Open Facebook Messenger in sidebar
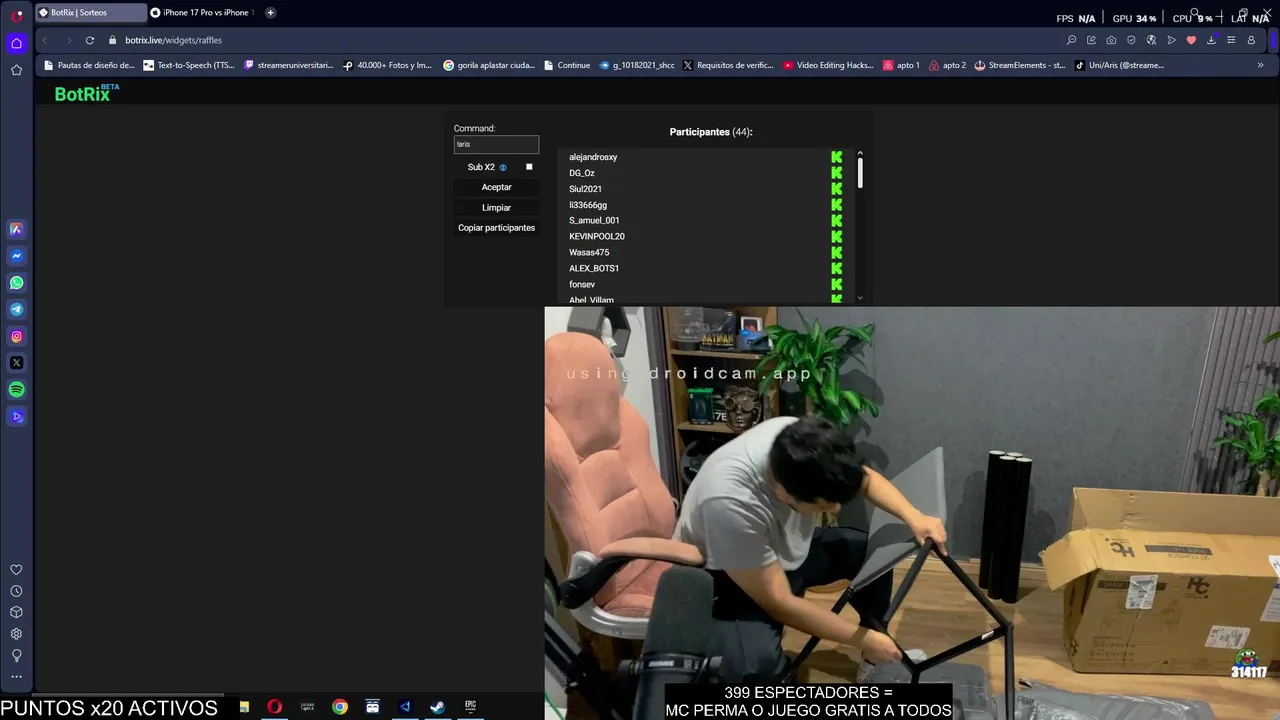Screen dimensions: 1280x720 17,256
